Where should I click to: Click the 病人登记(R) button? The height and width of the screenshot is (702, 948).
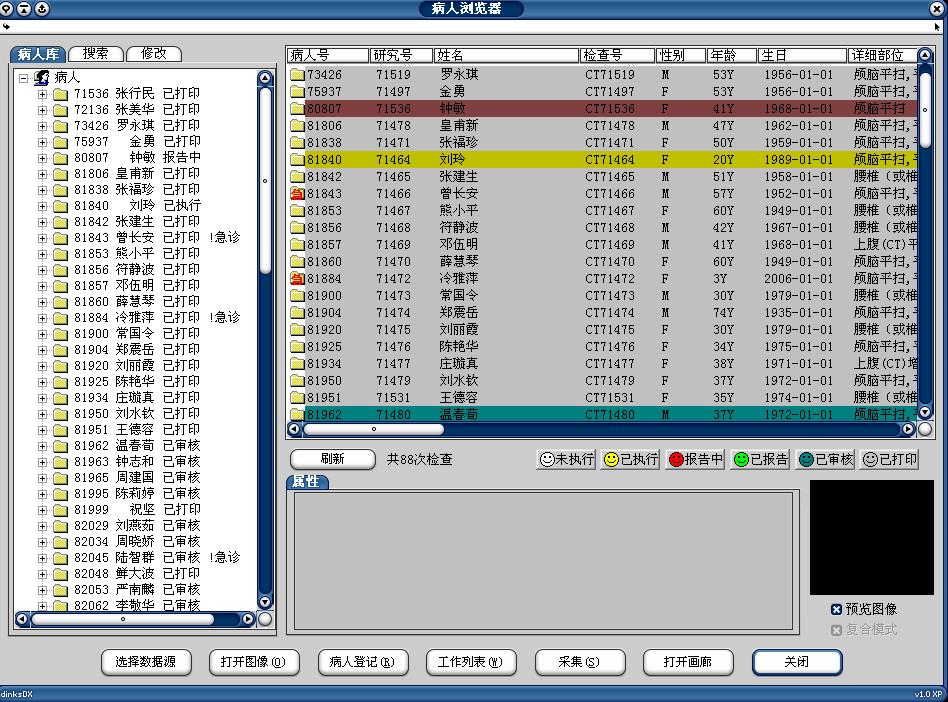362,662
